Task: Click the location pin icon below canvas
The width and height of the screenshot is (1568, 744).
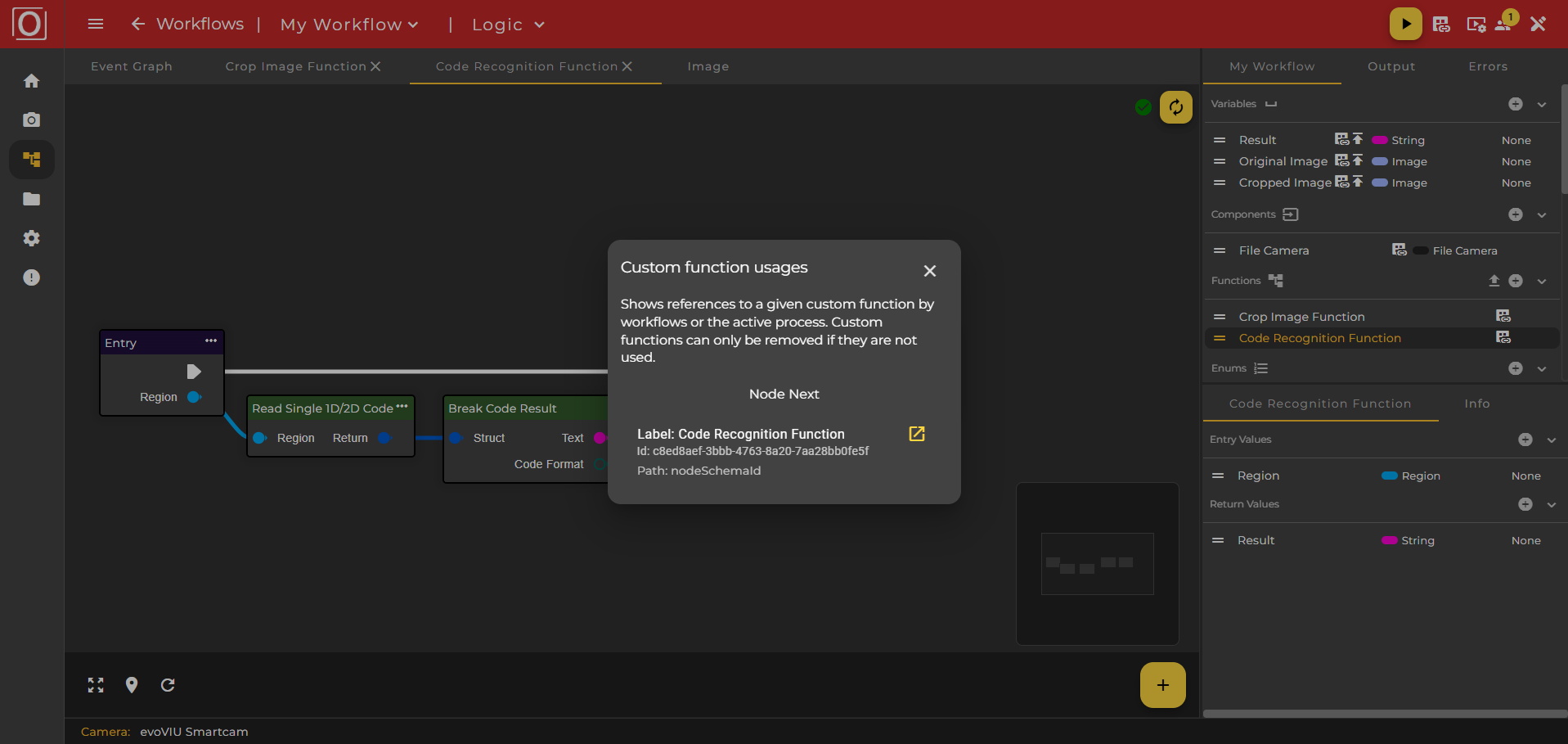Action: [132, 685]
